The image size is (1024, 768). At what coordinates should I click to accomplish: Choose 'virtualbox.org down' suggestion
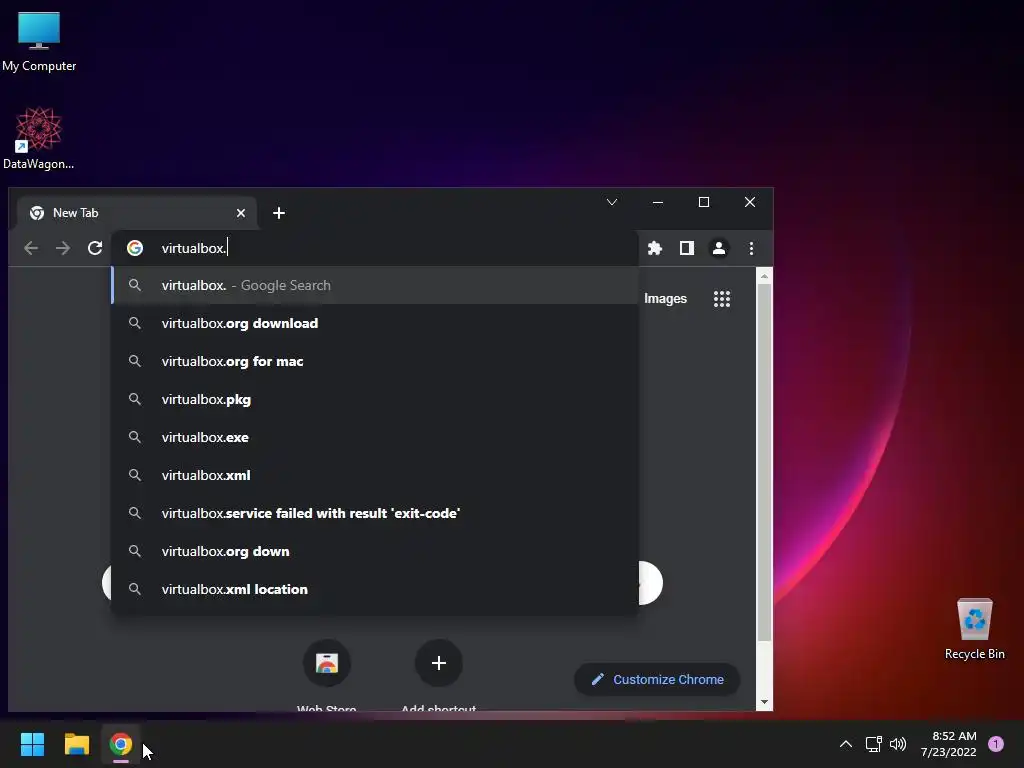pyautogui.click(x=375, y=551)
